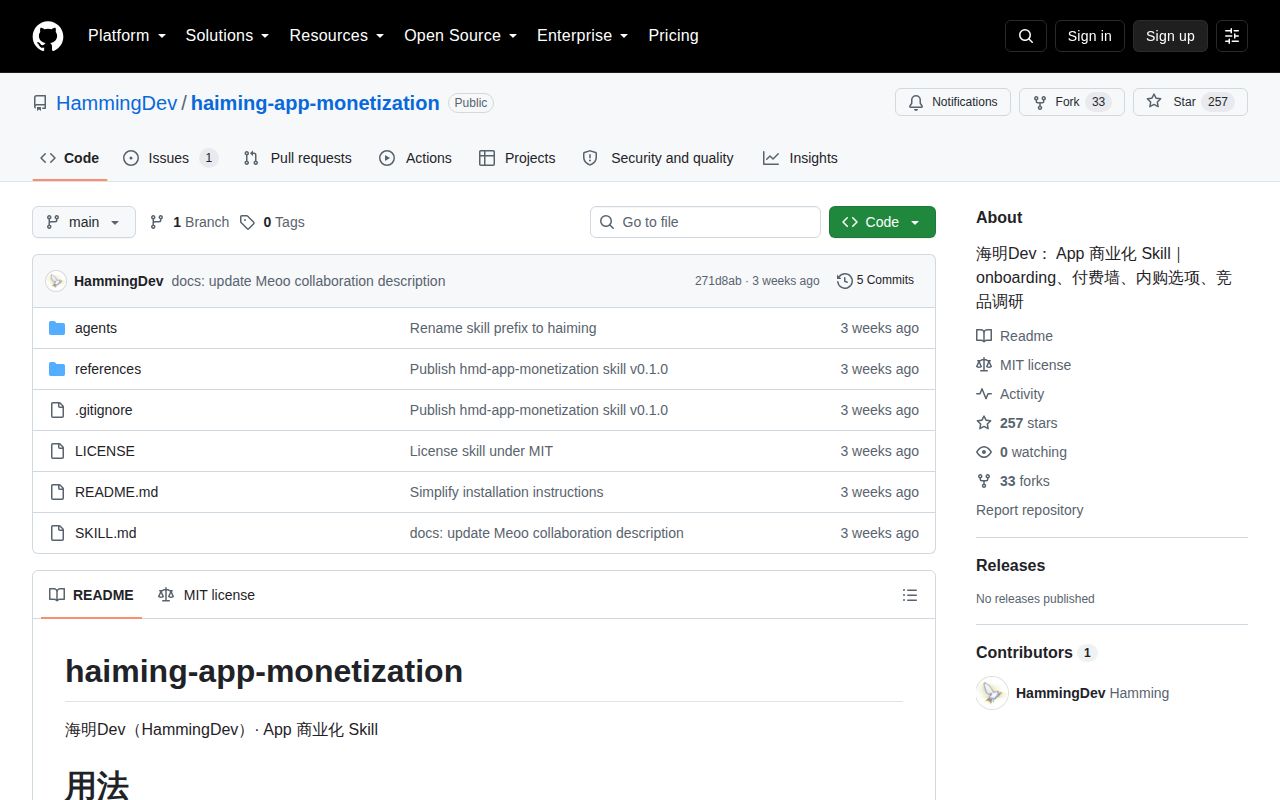Open the main branch selector dropdown

pyautogui.click(x=84, y=222)
